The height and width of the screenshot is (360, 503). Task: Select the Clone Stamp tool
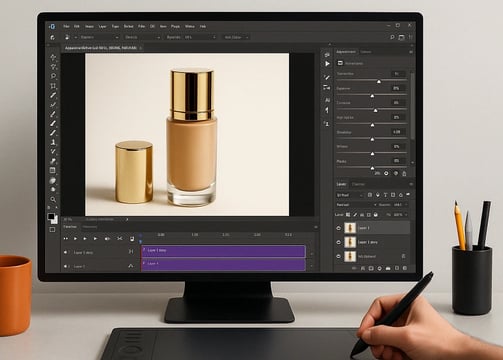tap(53, 142)
